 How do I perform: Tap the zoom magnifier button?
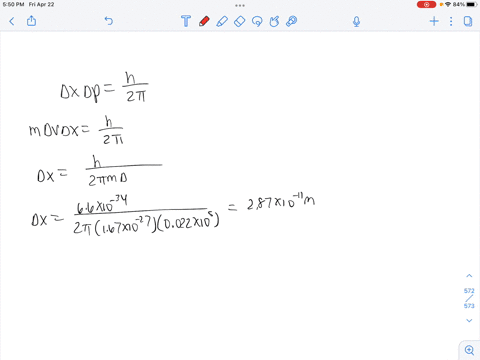[x=469, y=350]
